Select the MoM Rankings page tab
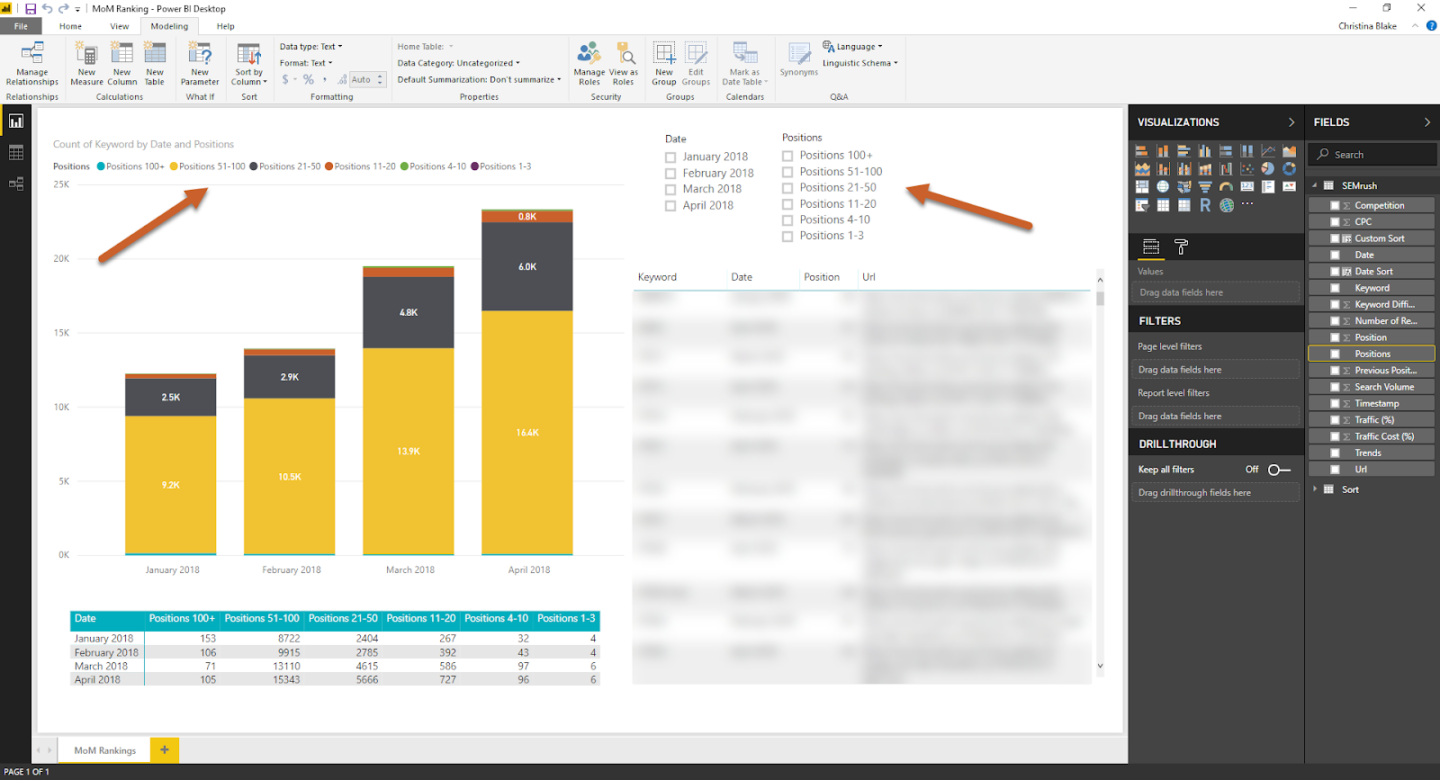Image resolution: width=1440 pixels, height=780 pixels. pyautogui.click(x=105, y=750)
